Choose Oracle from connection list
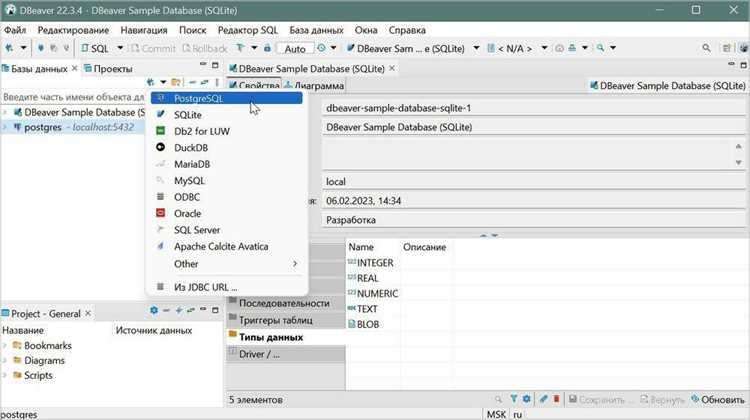Screen dimensions: 750x420 [x=226, y=213]
